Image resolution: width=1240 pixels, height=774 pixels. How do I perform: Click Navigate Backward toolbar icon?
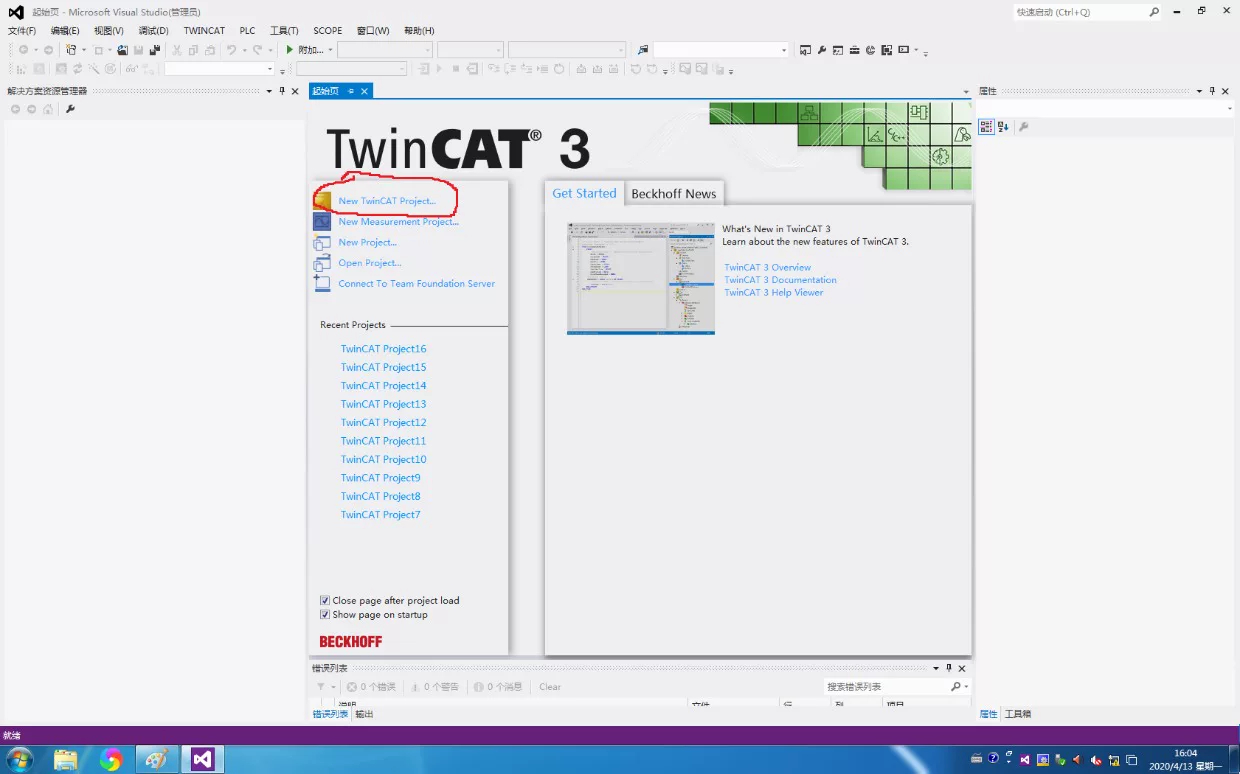(x=23, y=50)
